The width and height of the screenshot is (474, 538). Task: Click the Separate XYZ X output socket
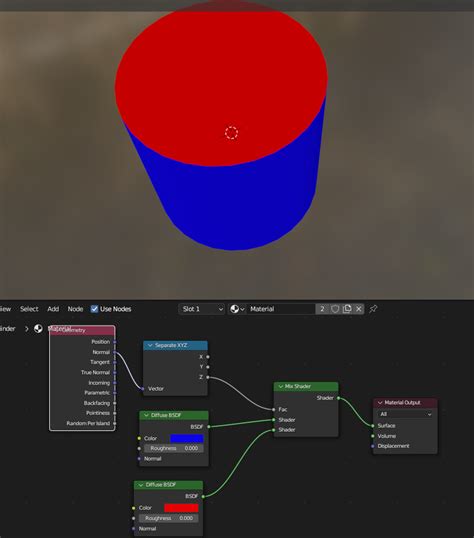click(x=208, y=357)
